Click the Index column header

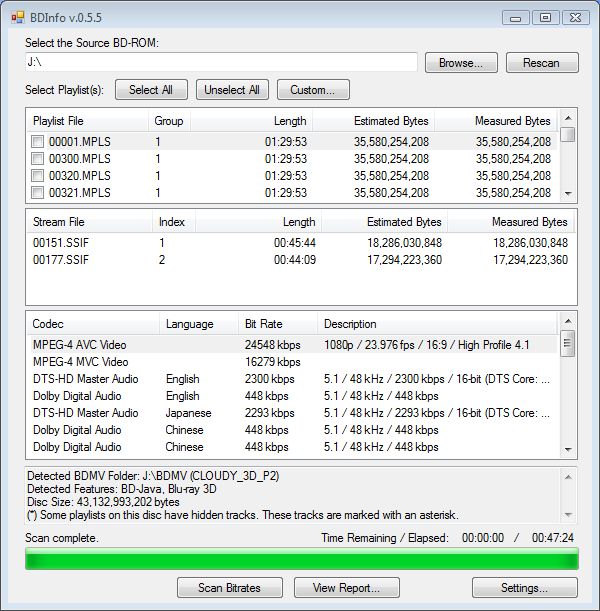click(x=174, y=222)
